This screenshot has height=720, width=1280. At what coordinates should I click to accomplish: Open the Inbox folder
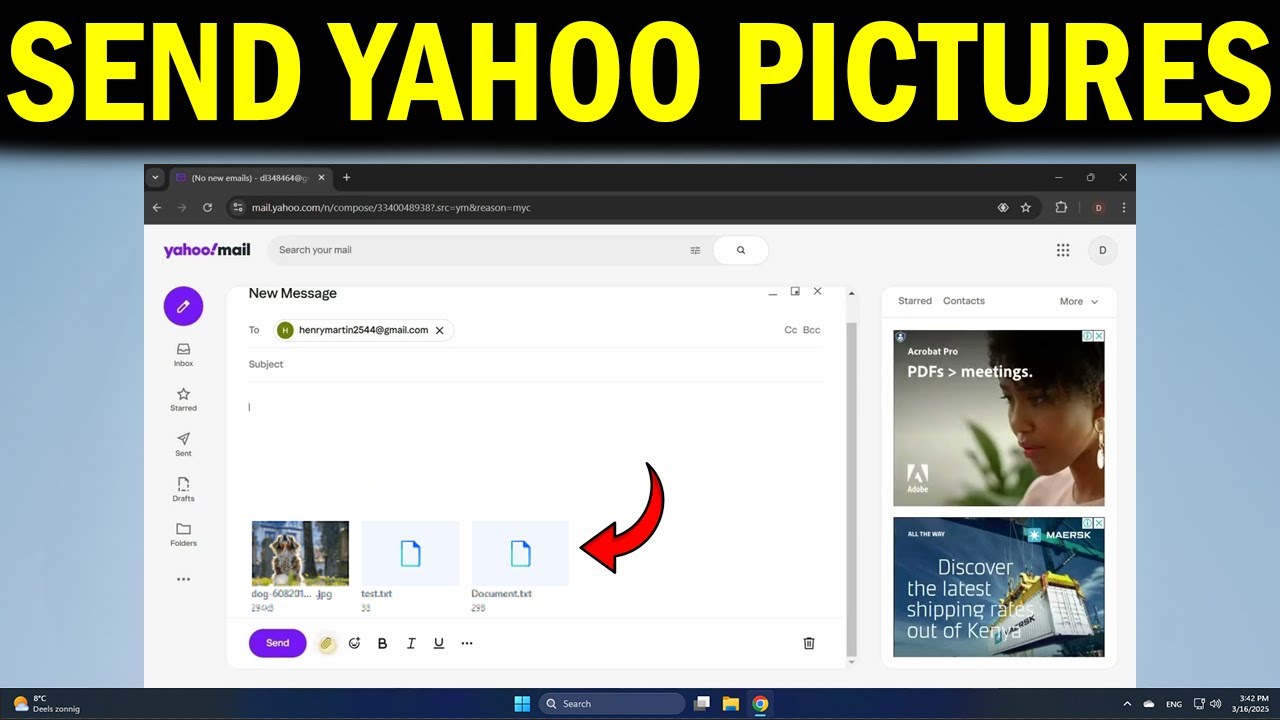coord(183,355)
